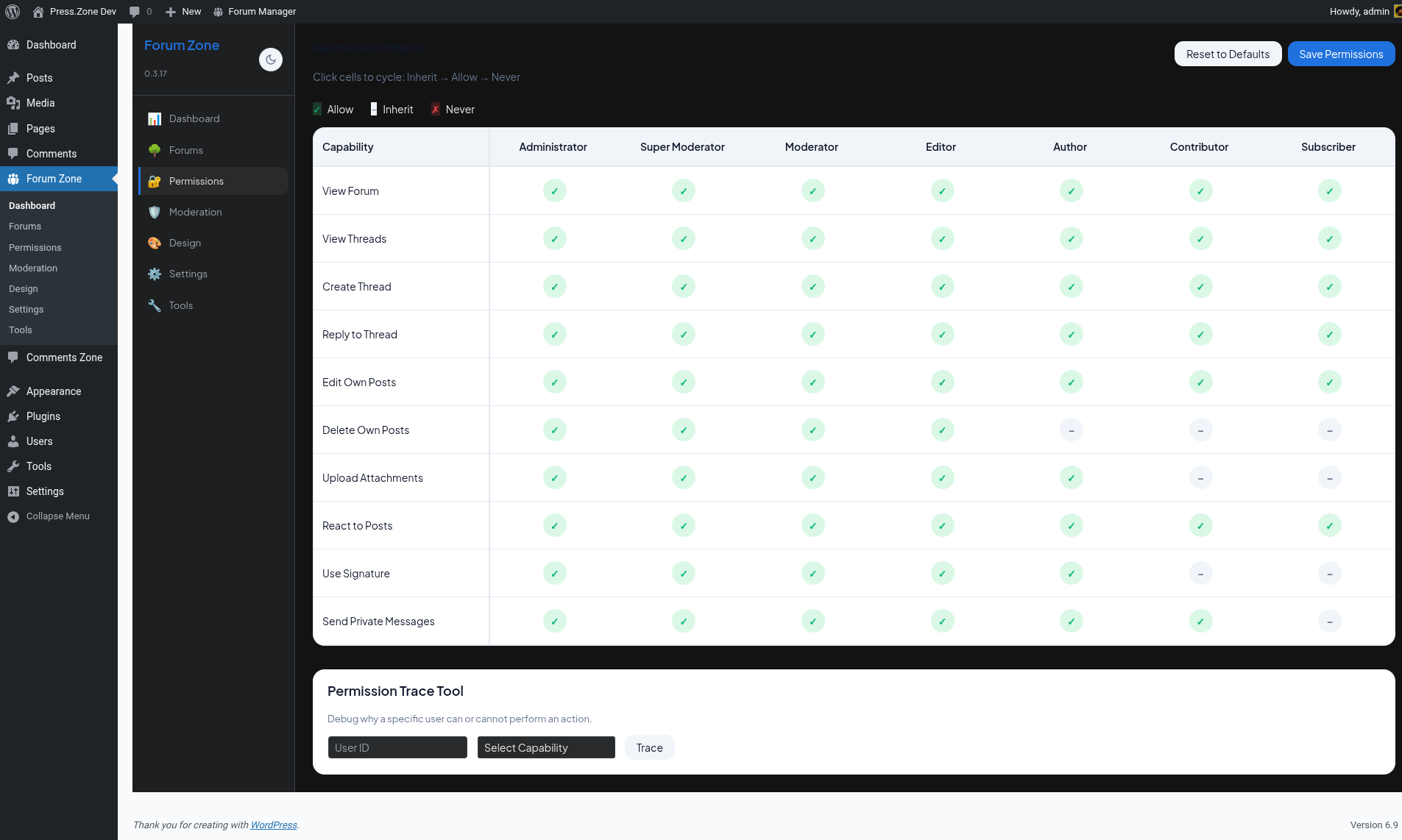Image resolution: width=1402 pixels, height=840 pixels.
Task: Click the Forum Zone group icon in WordPress menu
Action: [x=13, y=179]
